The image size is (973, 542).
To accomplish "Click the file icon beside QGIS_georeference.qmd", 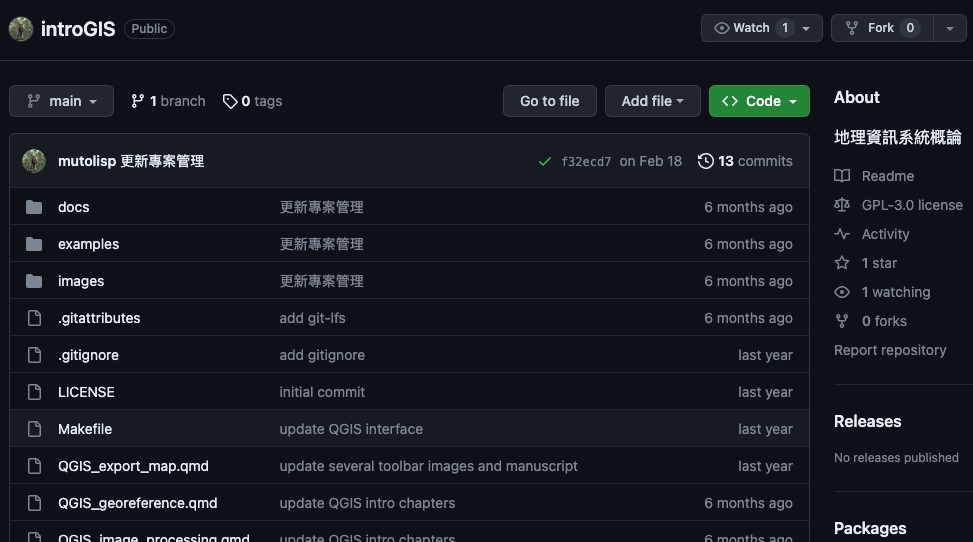I will 34,503.
